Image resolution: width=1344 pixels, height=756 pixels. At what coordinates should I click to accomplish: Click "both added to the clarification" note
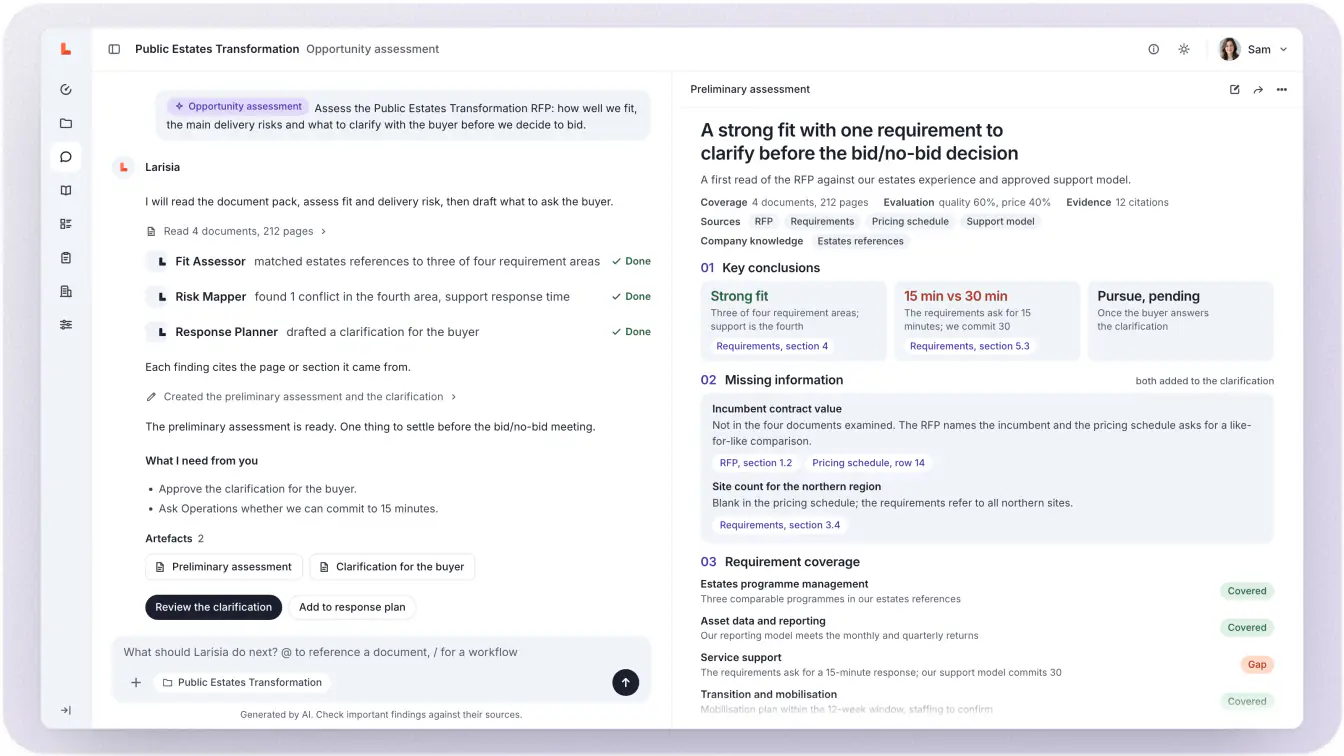point(1205,381)
